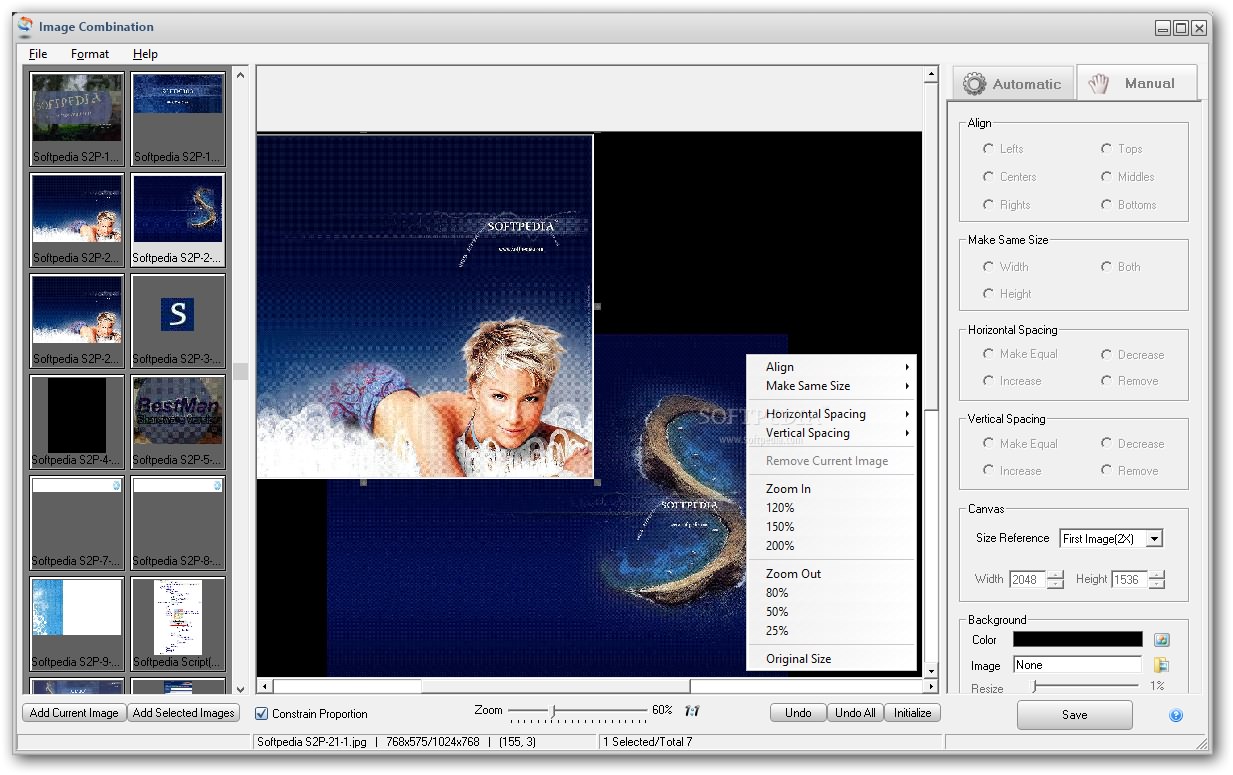
Task: Click the woman photo on the canvas
Action: click(x=425, y=307)
